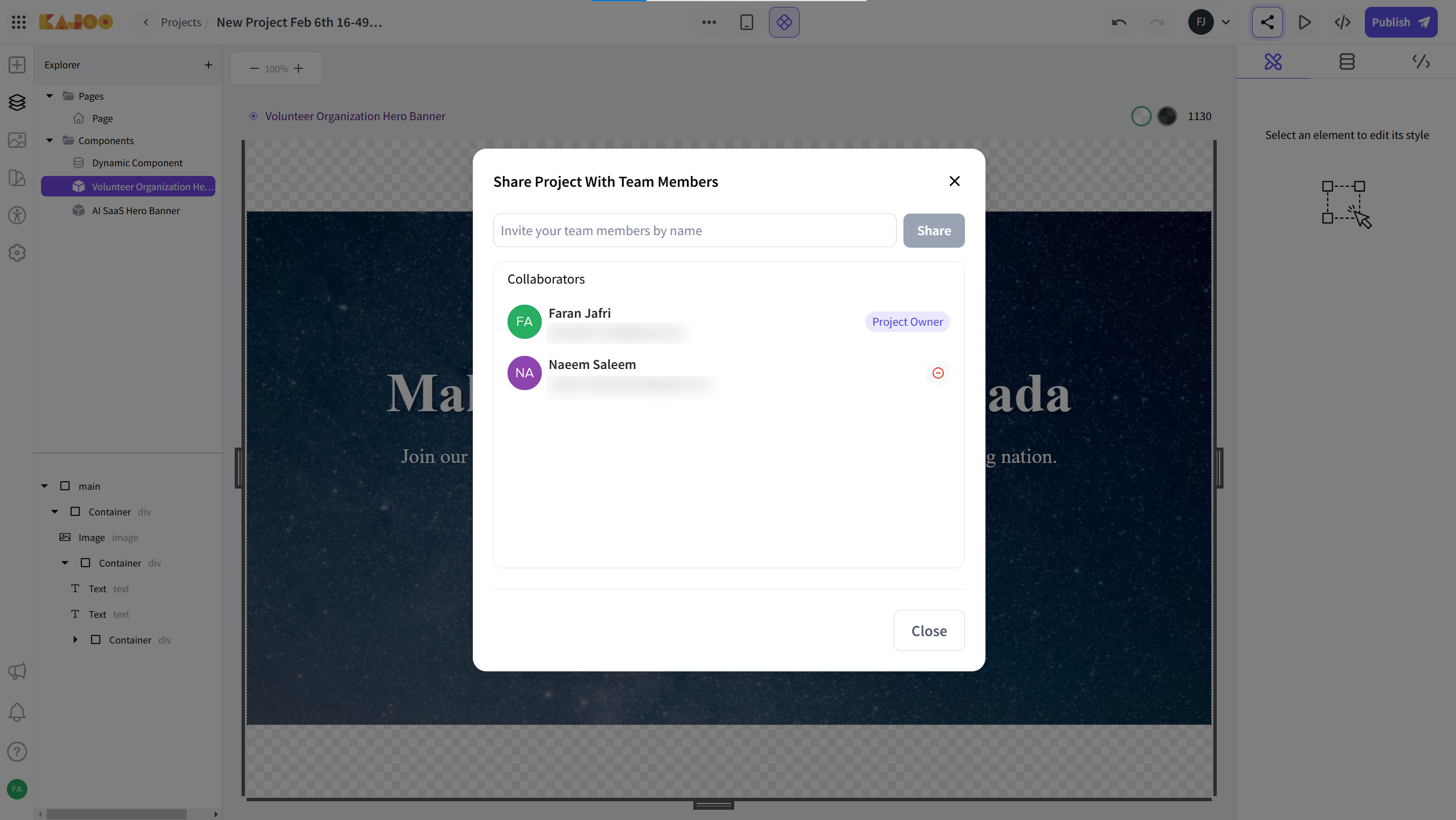Viewport: 1456px width, 820px height.
Task: Click the layers icon in left sidebar
Action: point(17,102)
